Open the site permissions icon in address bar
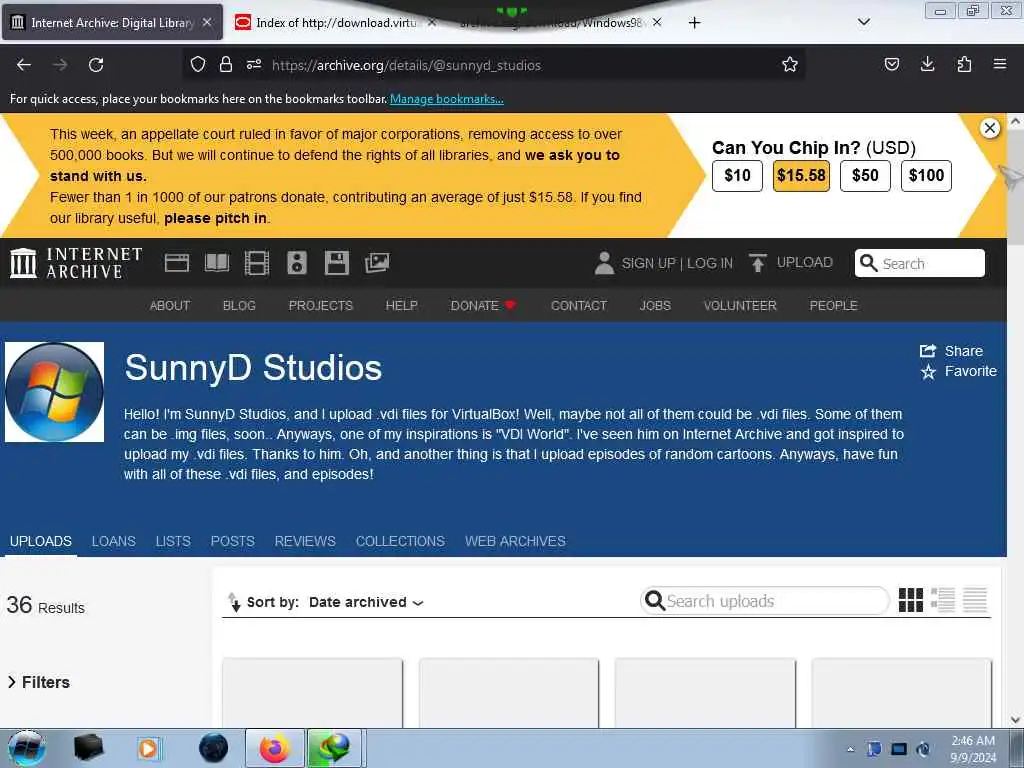This screenshot has height=768, width=1024. pyautogui.click(x=253, y=64)
